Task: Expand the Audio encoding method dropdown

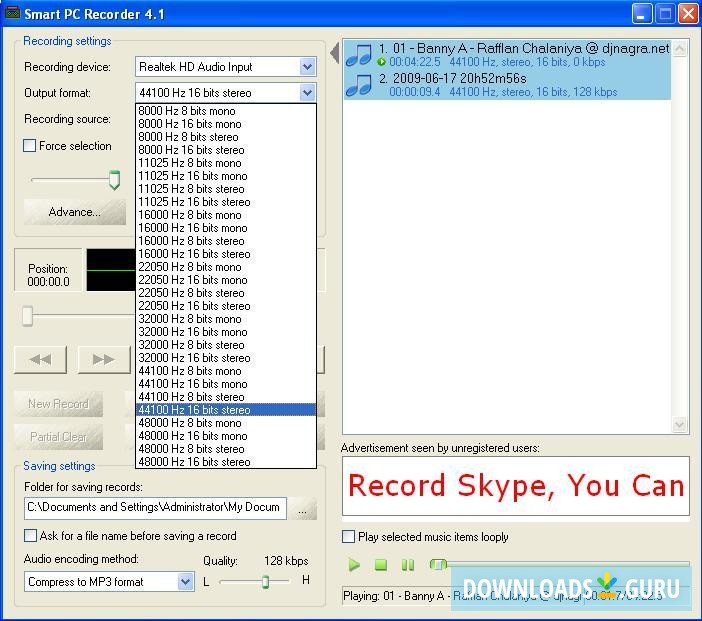Action: [185, 582]
